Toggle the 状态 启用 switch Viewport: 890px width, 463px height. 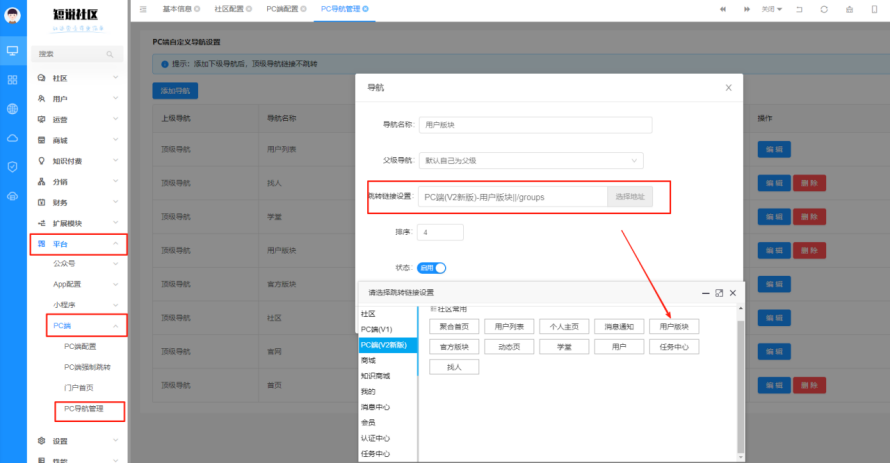coord(431,268)
